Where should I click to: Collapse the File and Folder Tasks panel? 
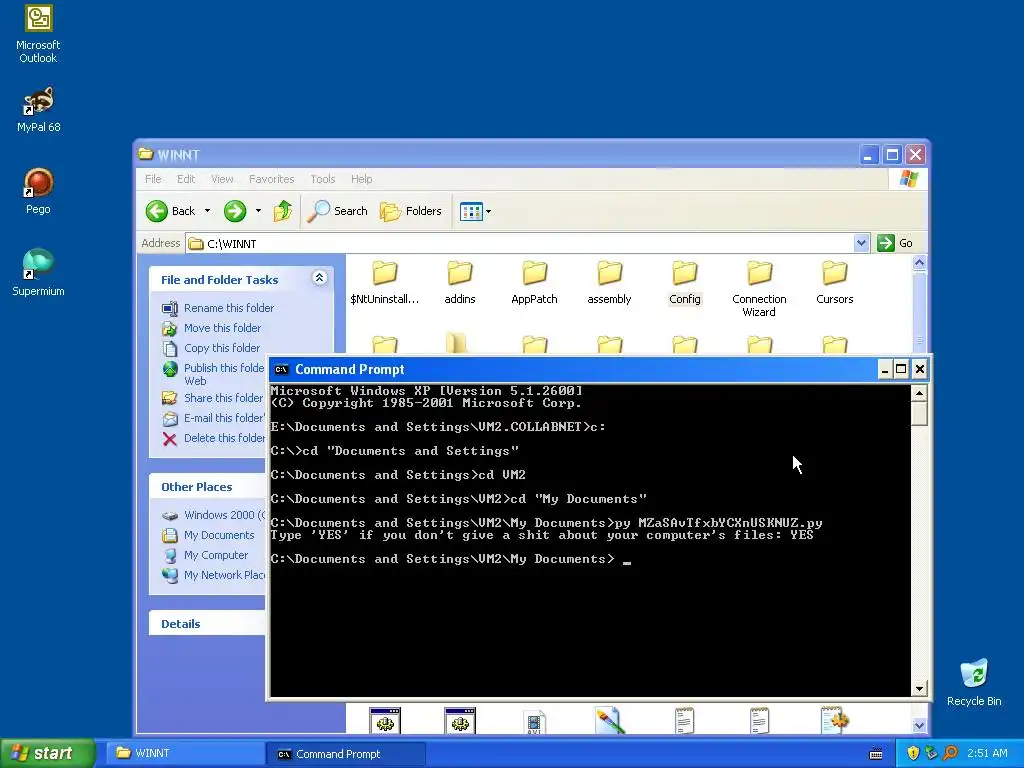[319, 278]
